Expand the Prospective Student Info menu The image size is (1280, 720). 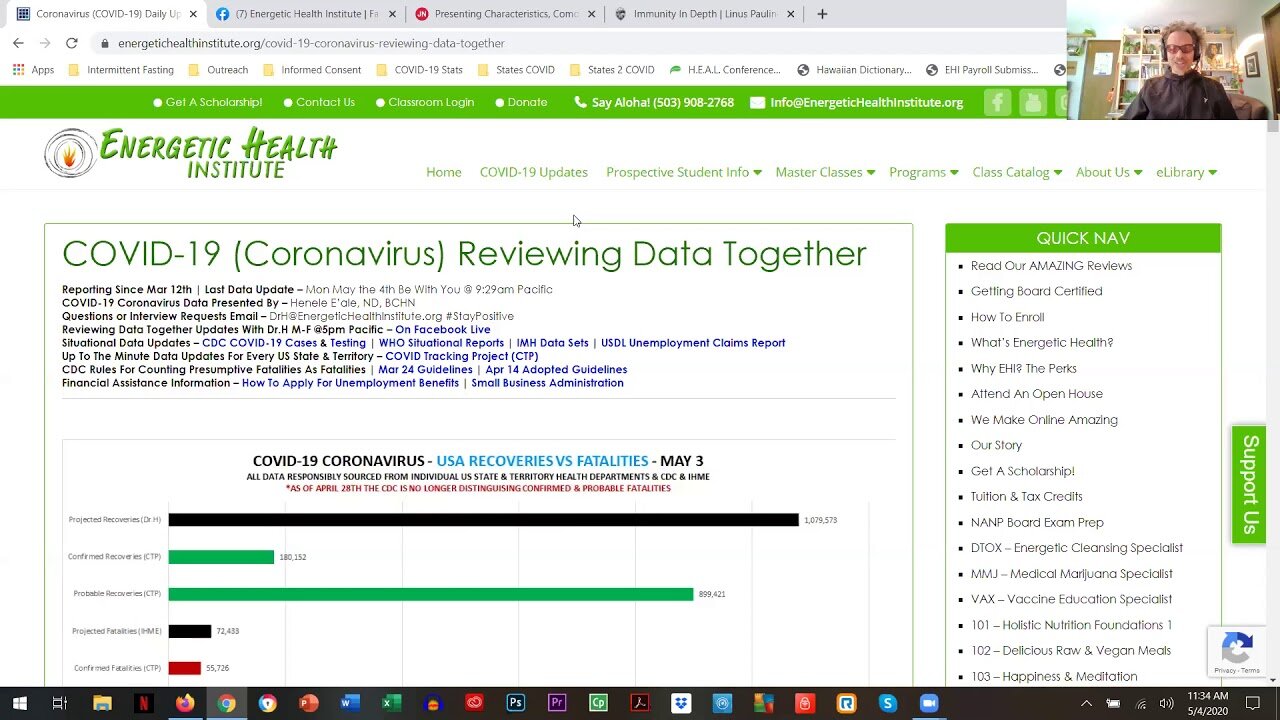(x=683, y=172)
